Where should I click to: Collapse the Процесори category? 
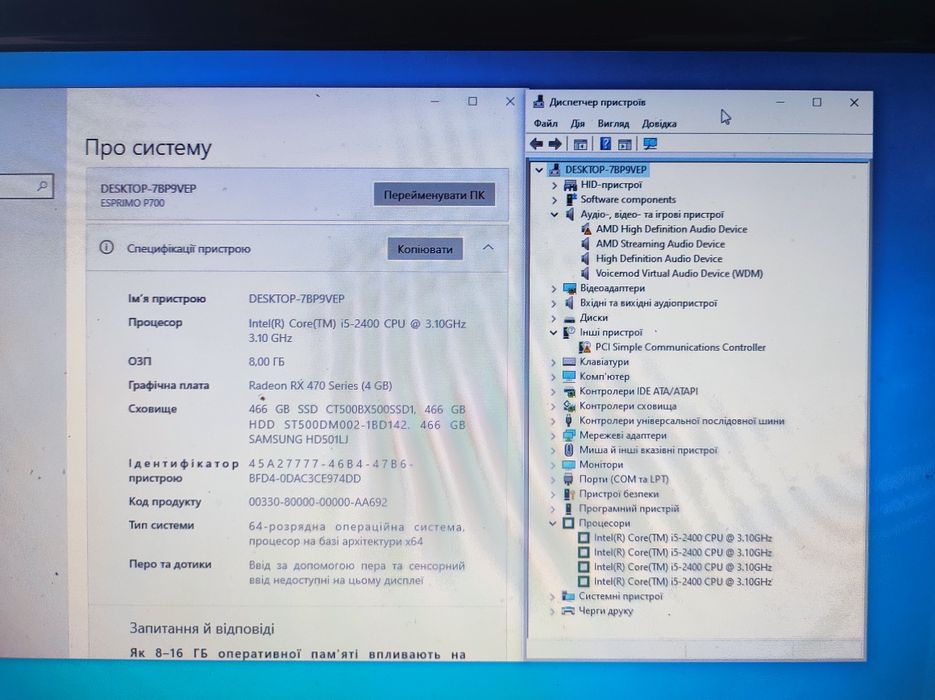click(553, 524)
